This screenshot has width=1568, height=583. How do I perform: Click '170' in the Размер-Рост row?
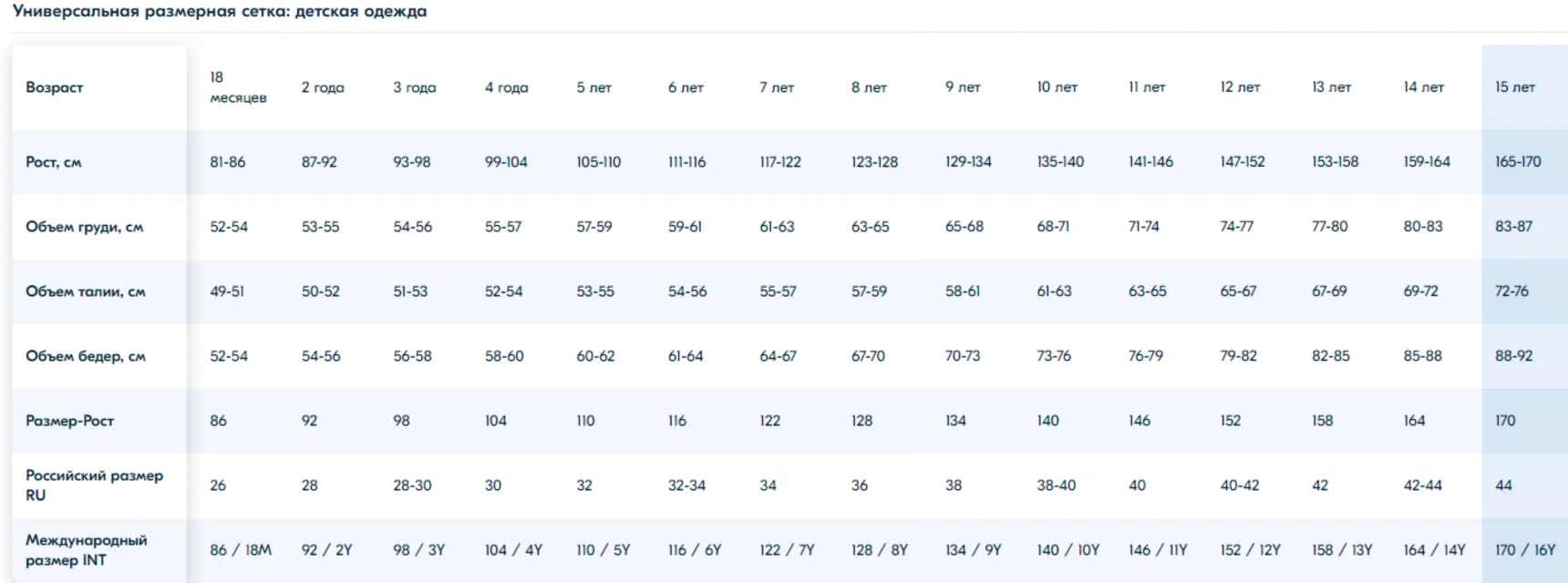click(1505, 421)
